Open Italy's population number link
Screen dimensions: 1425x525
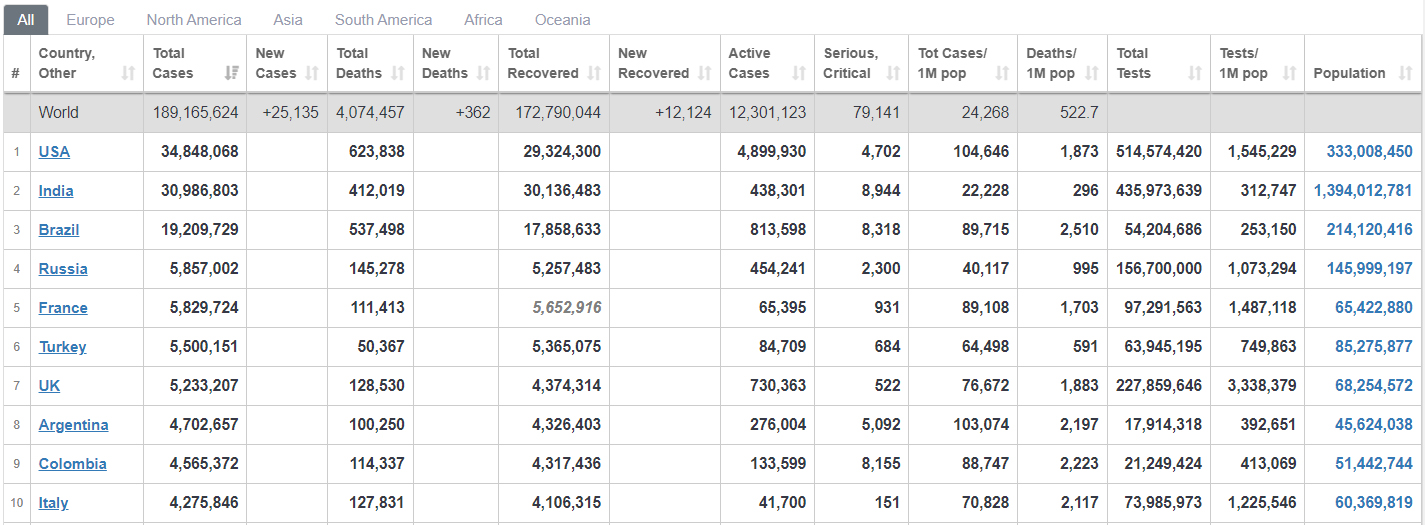(x=1373, y=503)
